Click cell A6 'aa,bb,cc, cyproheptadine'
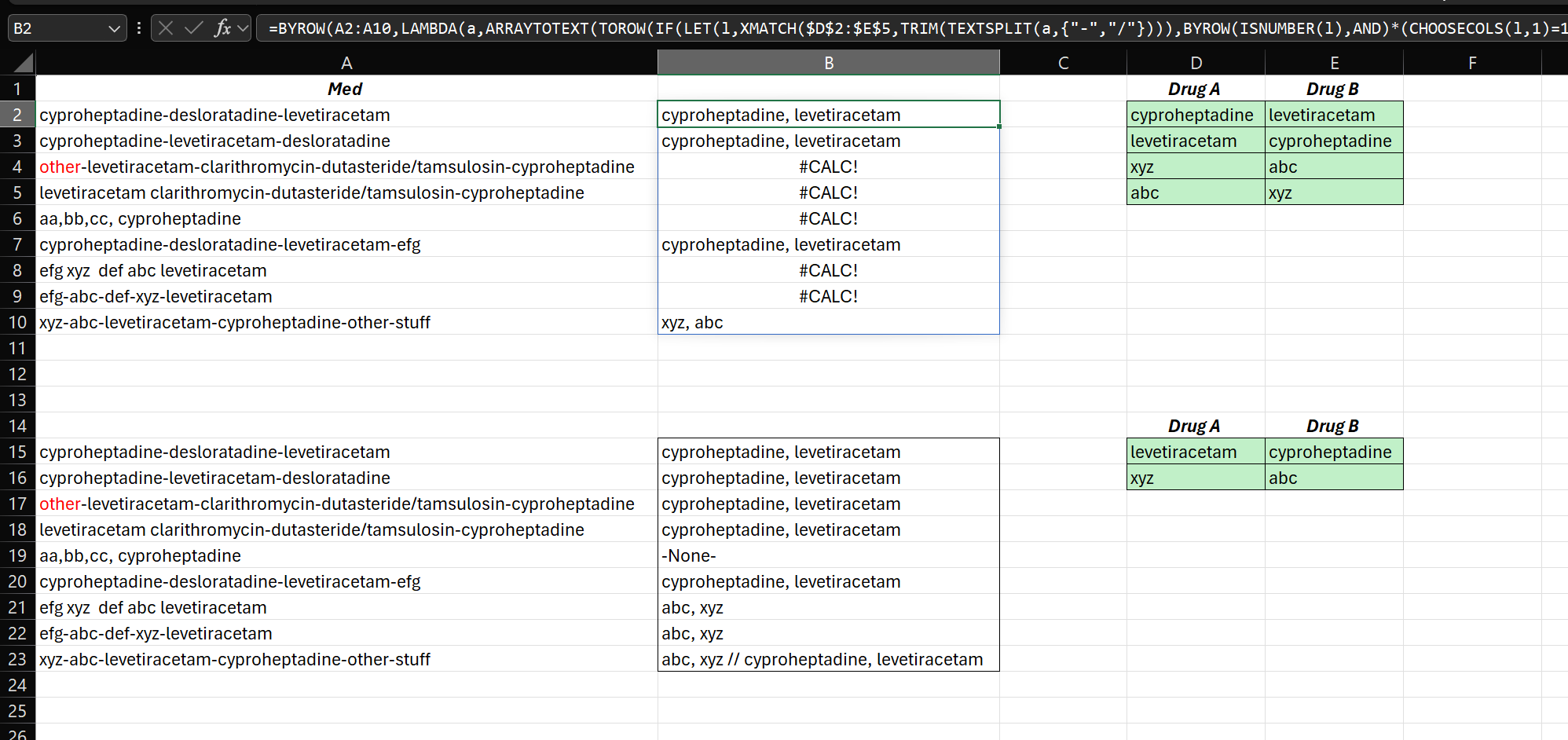Screen dimensions: 1568x740 [x=346, y=218]
